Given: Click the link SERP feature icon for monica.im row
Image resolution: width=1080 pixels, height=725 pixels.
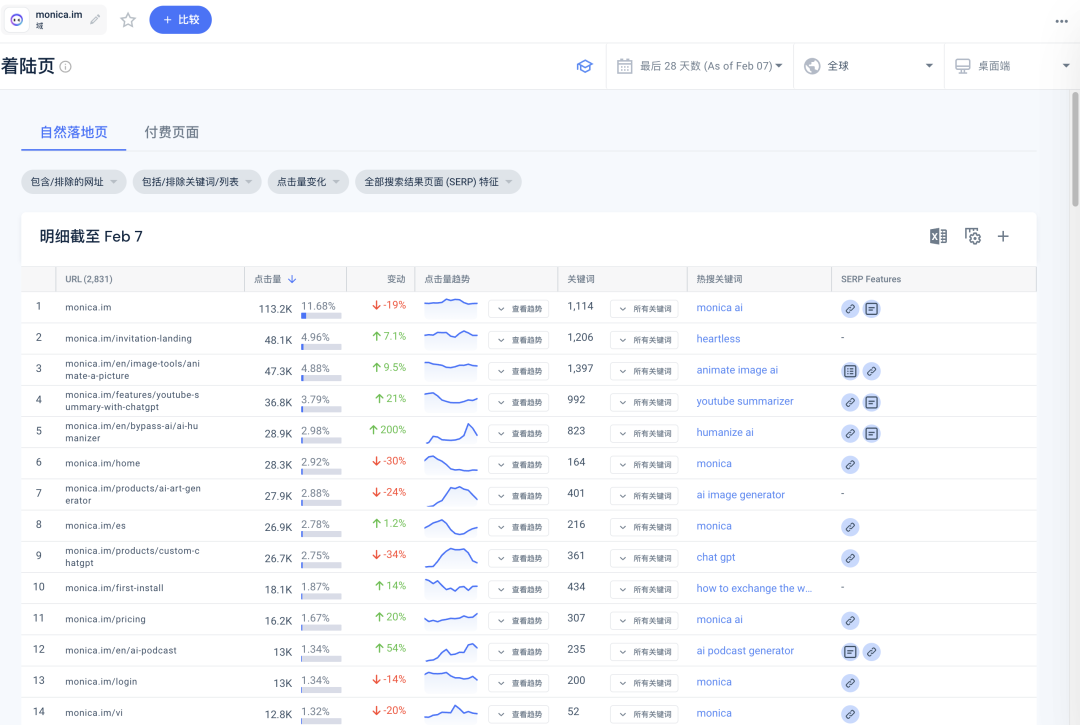Looking at the screenshot, I should 850,309.
